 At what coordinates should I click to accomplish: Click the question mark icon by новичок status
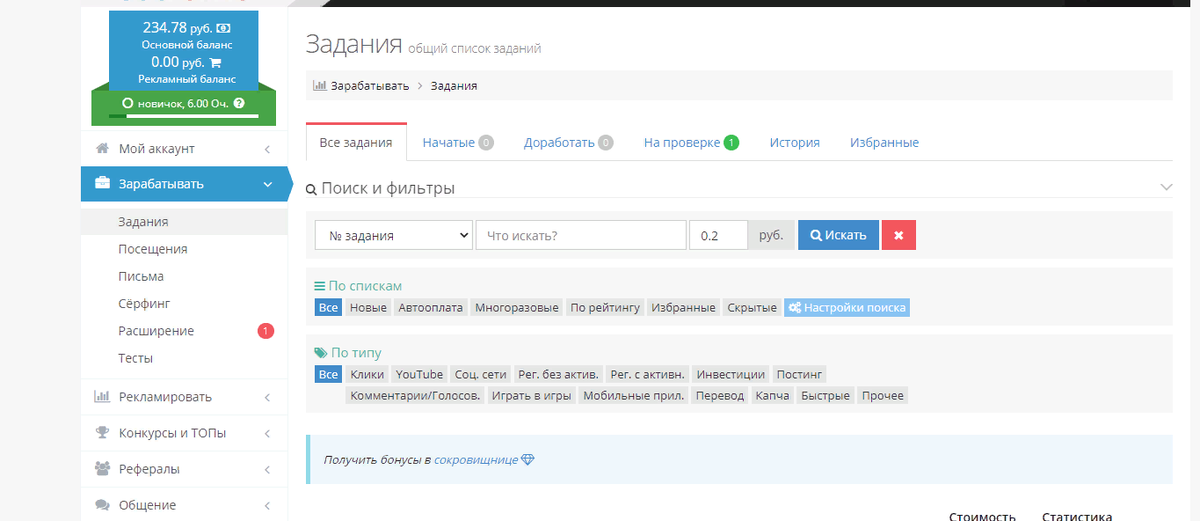238,103
